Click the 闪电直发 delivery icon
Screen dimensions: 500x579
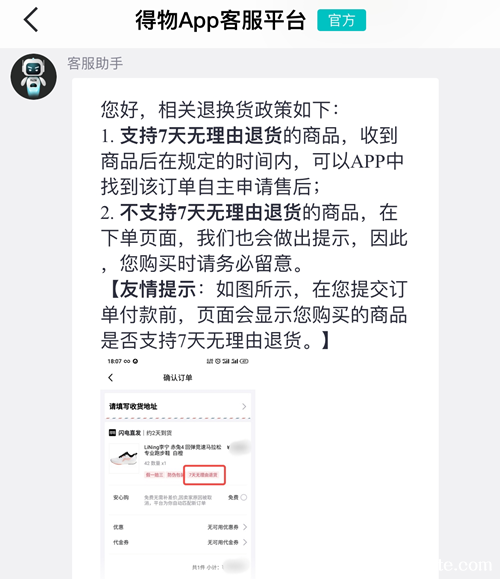tap(112, 432)
